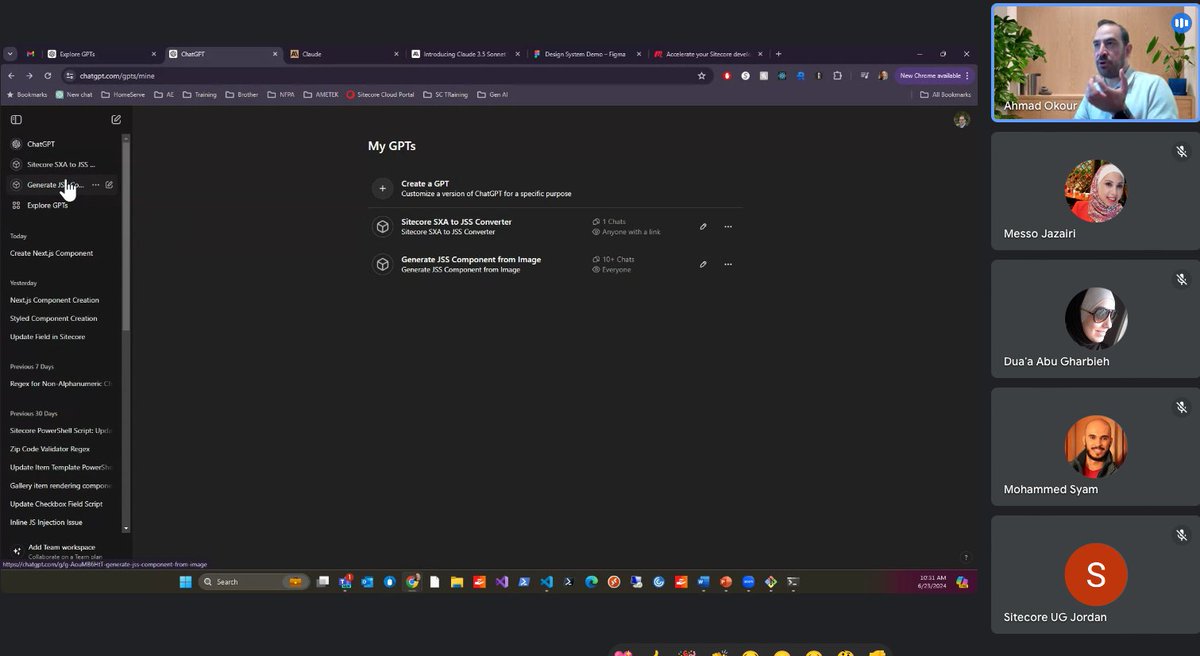Start new chat beside the Generate JSS sidebar item
The image size is (1200, 656).
109,185
